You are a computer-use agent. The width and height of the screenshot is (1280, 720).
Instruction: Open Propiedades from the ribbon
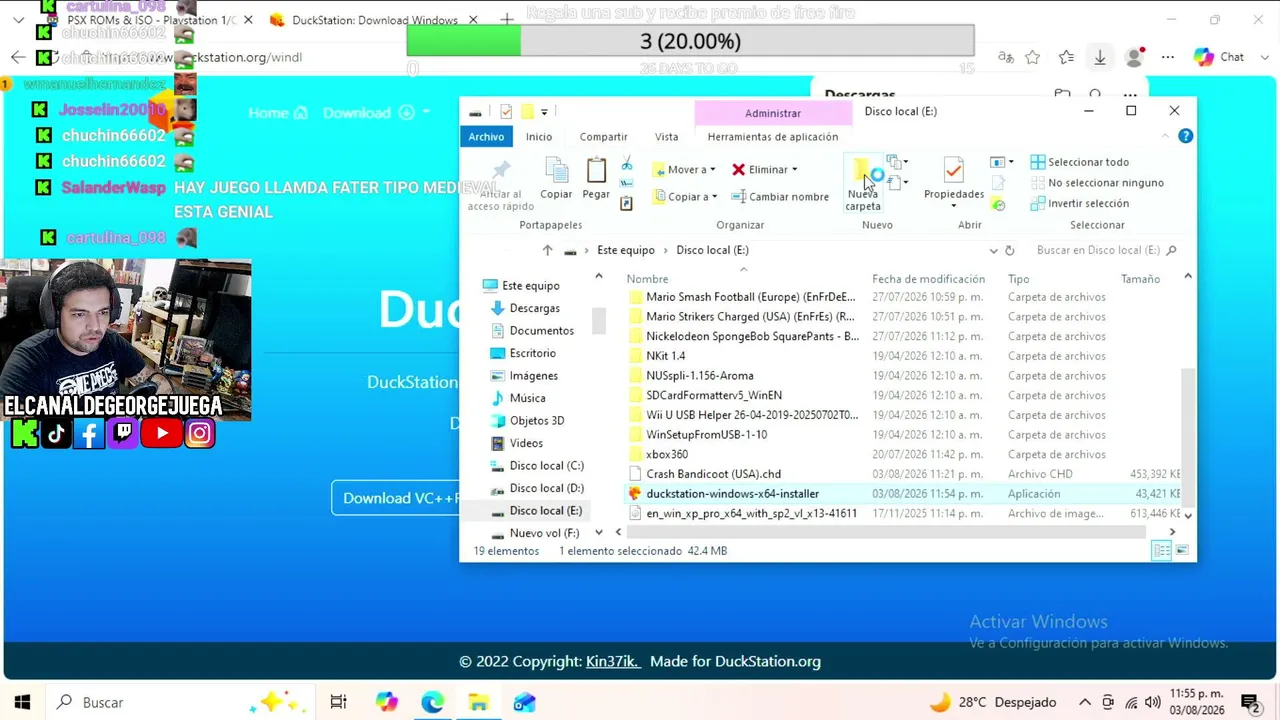pos(954,180)
